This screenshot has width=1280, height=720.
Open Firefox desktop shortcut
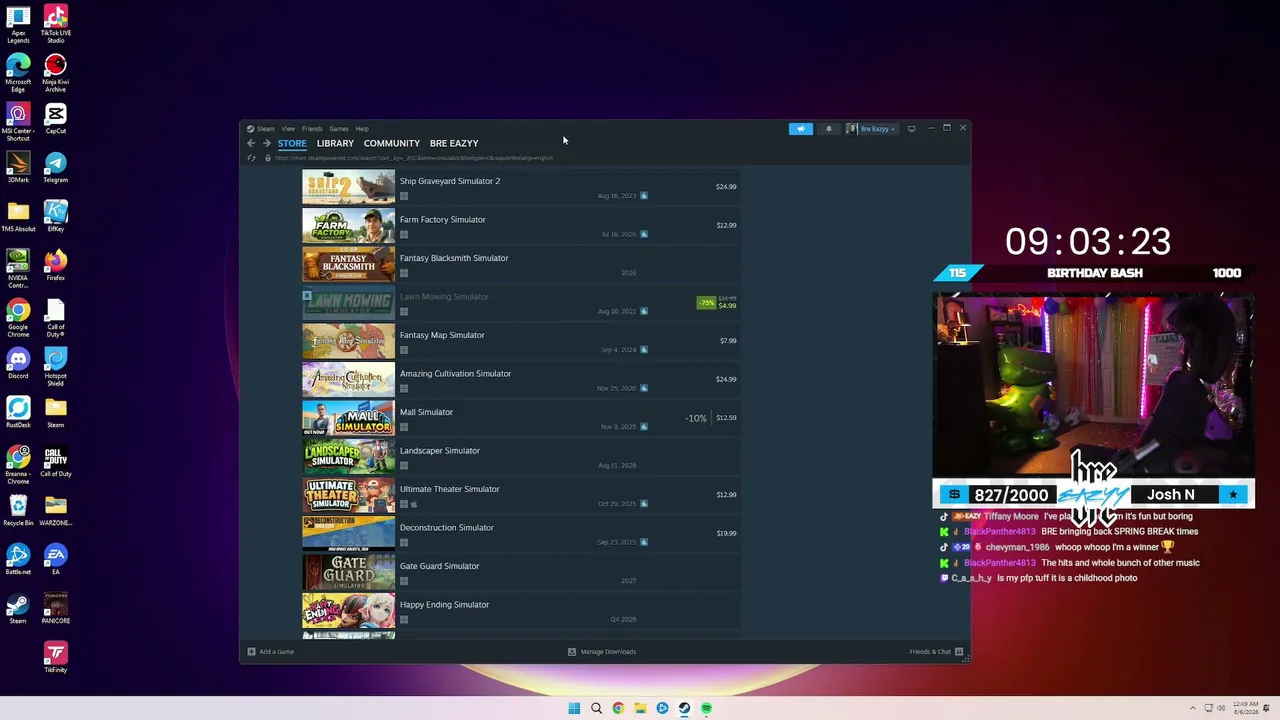56,266
